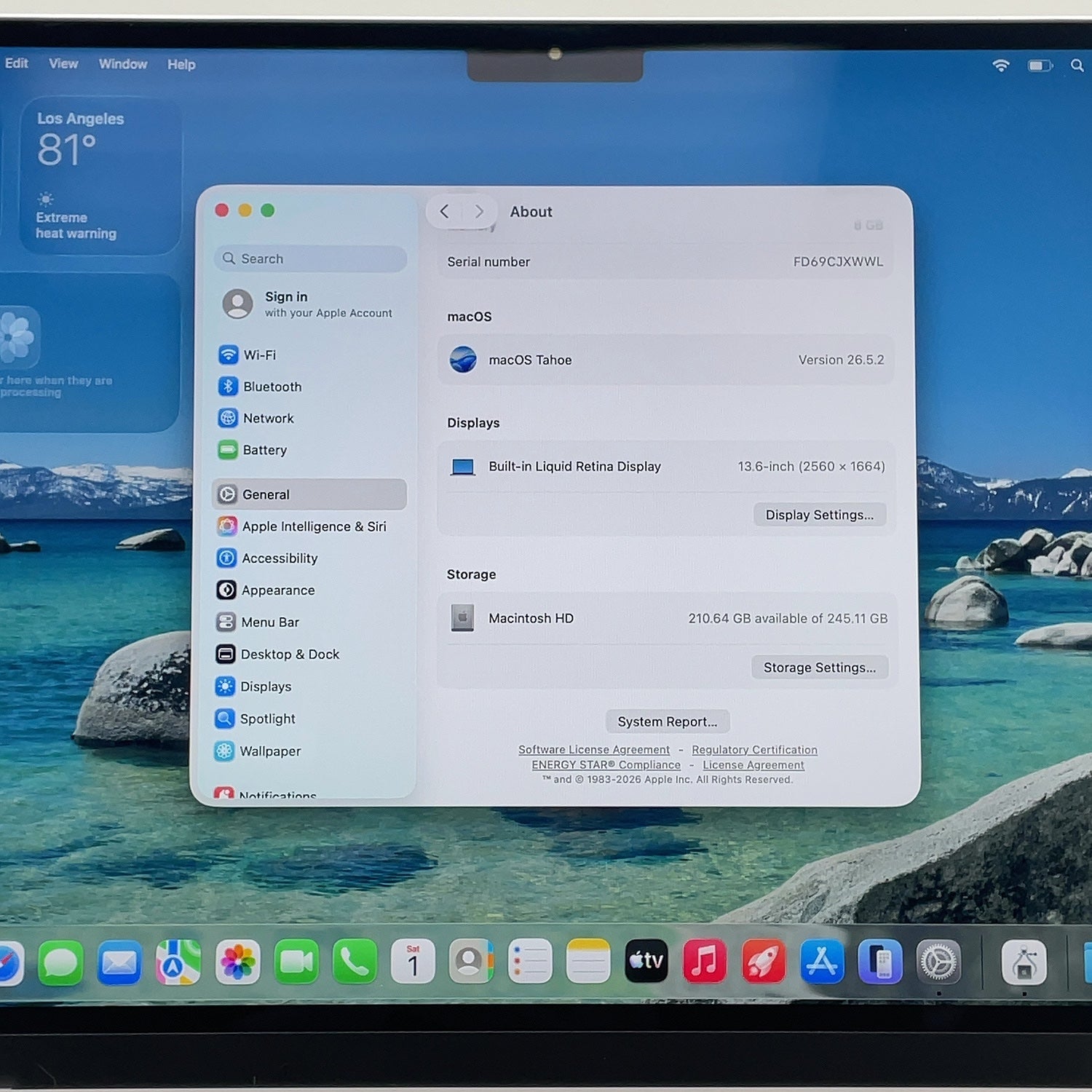Click the serial number value FD69CJXWWL

pos(839,262)
